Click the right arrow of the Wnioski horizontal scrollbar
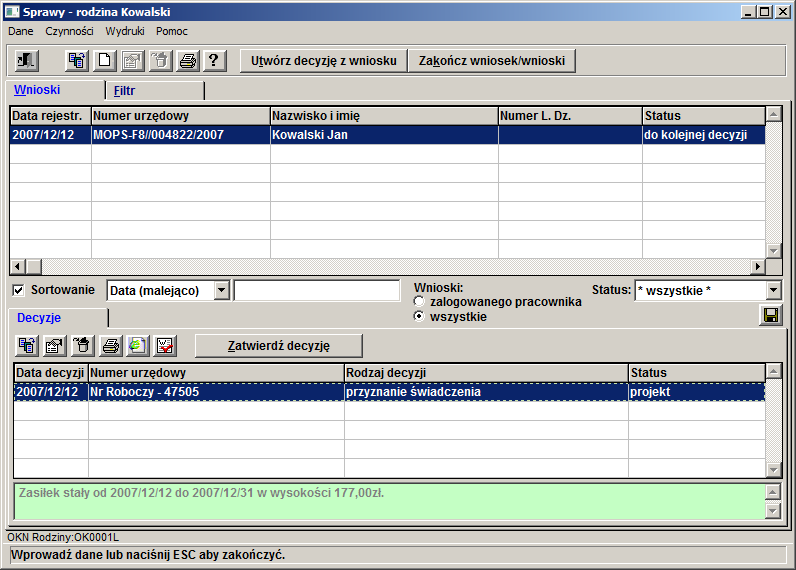Screen dimensions: 796x570 tap(757, 266)
